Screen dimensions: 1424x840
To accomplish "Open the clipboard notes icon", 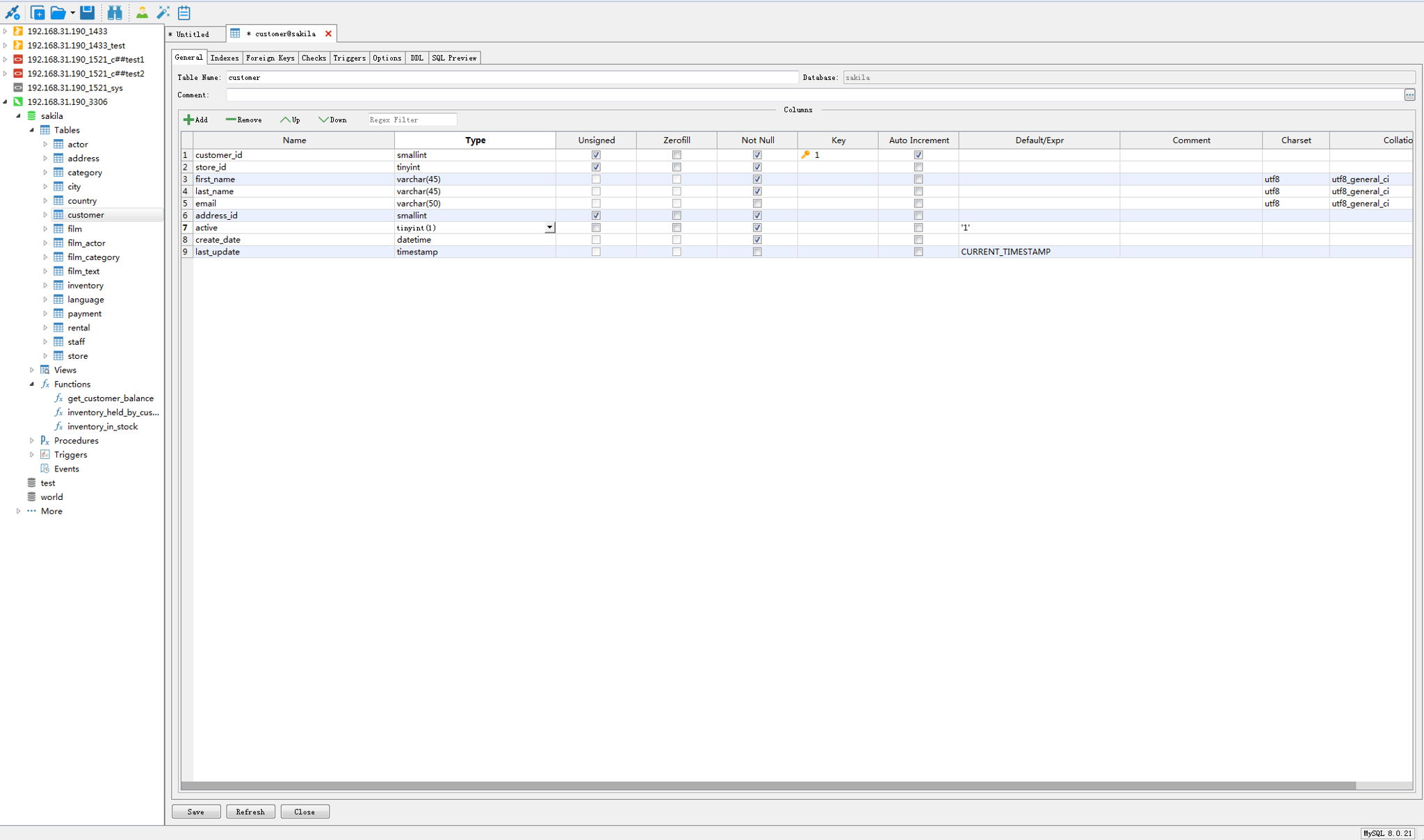I will pos(184,13).
